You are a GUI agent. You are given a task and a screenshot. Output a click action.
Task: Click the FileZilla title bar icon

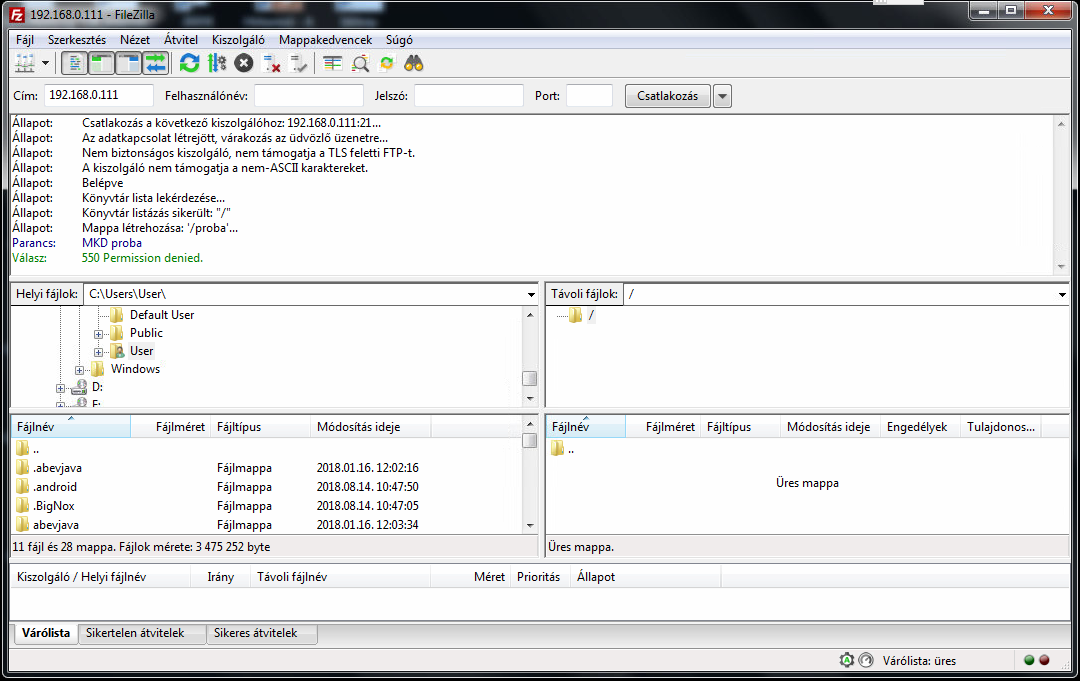17,14
